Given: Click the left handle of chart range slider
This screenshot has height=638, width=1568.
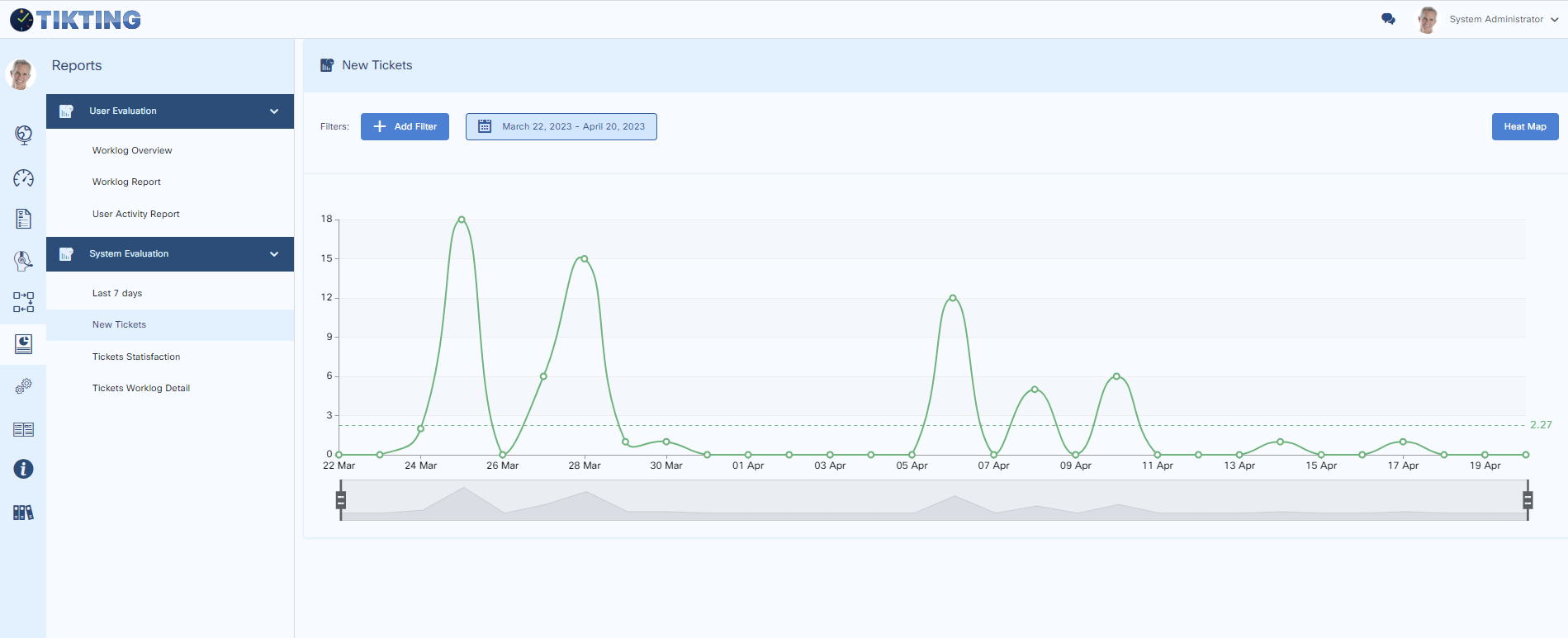Looking at the screenshot, I should (340, 500).
